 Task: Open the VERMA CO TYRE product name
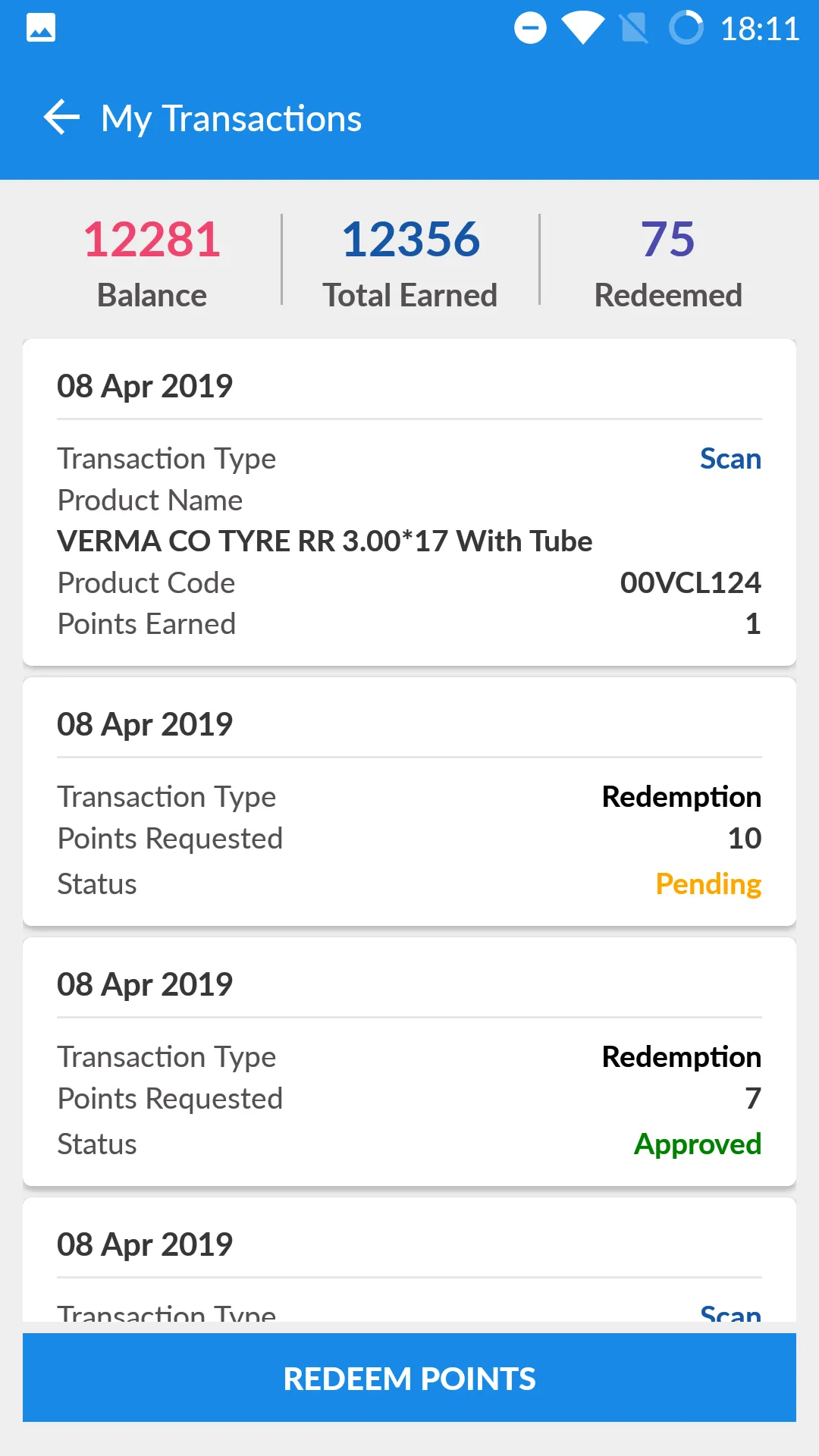[x=325, y=541]
